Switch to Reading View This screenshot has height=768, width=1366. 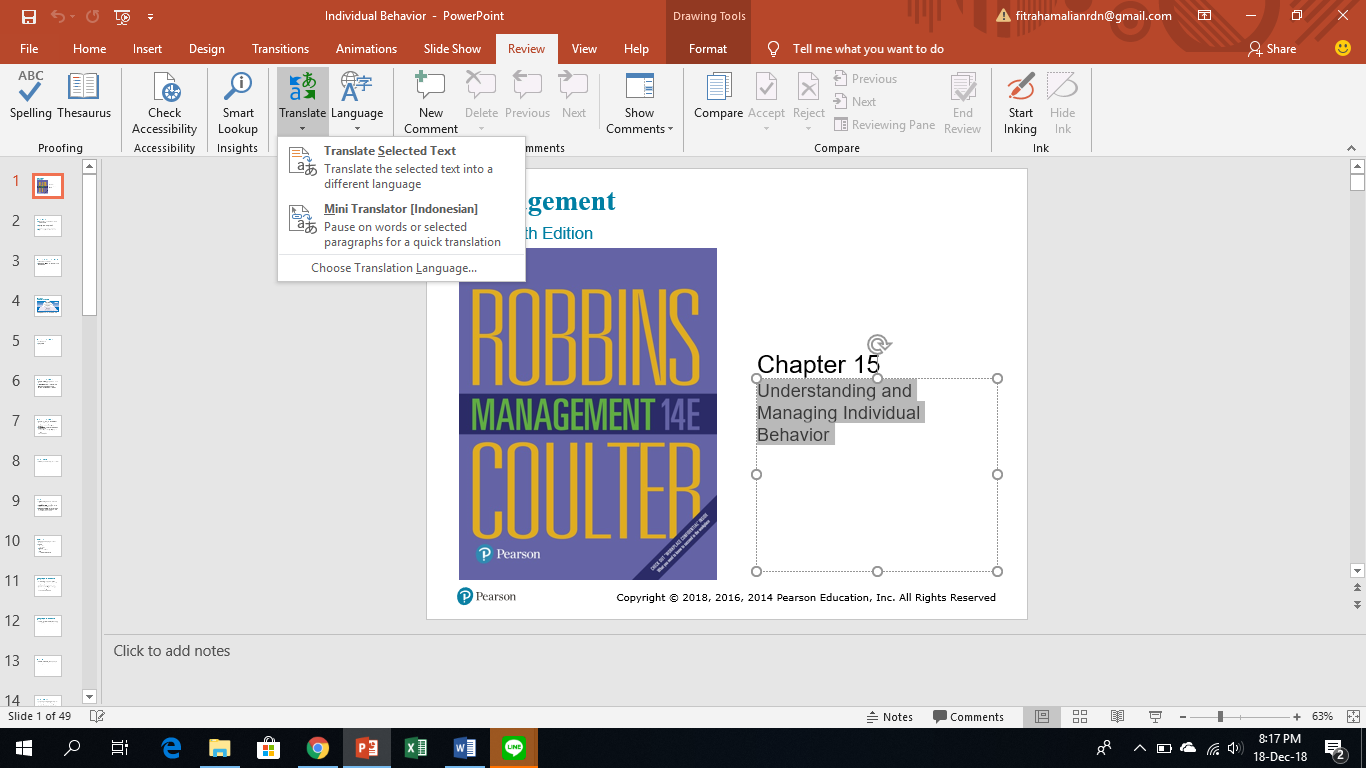tap(1117, 717)
